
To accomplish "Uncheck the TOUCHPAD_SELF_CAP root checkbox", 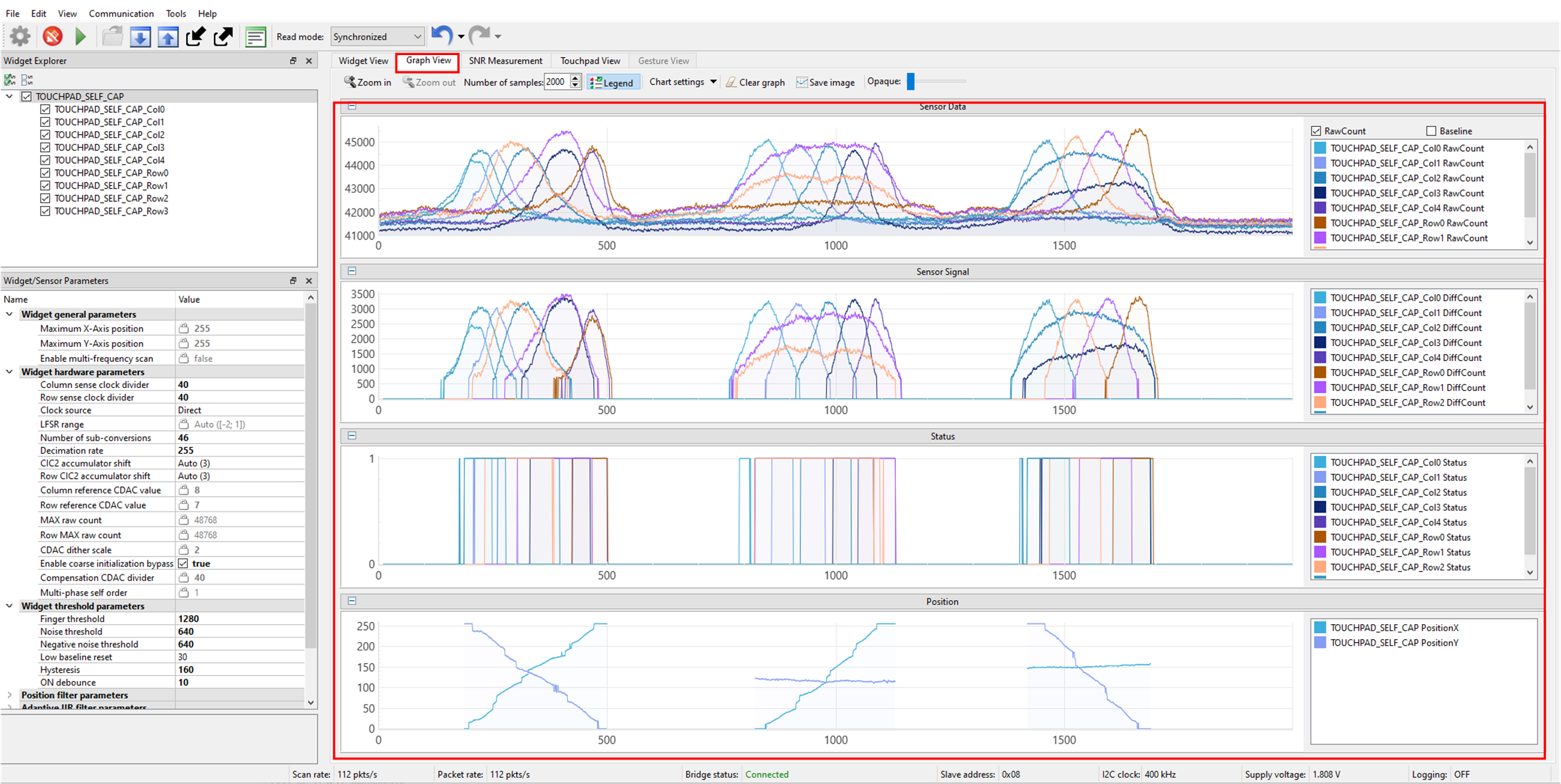I will point(26,96).
